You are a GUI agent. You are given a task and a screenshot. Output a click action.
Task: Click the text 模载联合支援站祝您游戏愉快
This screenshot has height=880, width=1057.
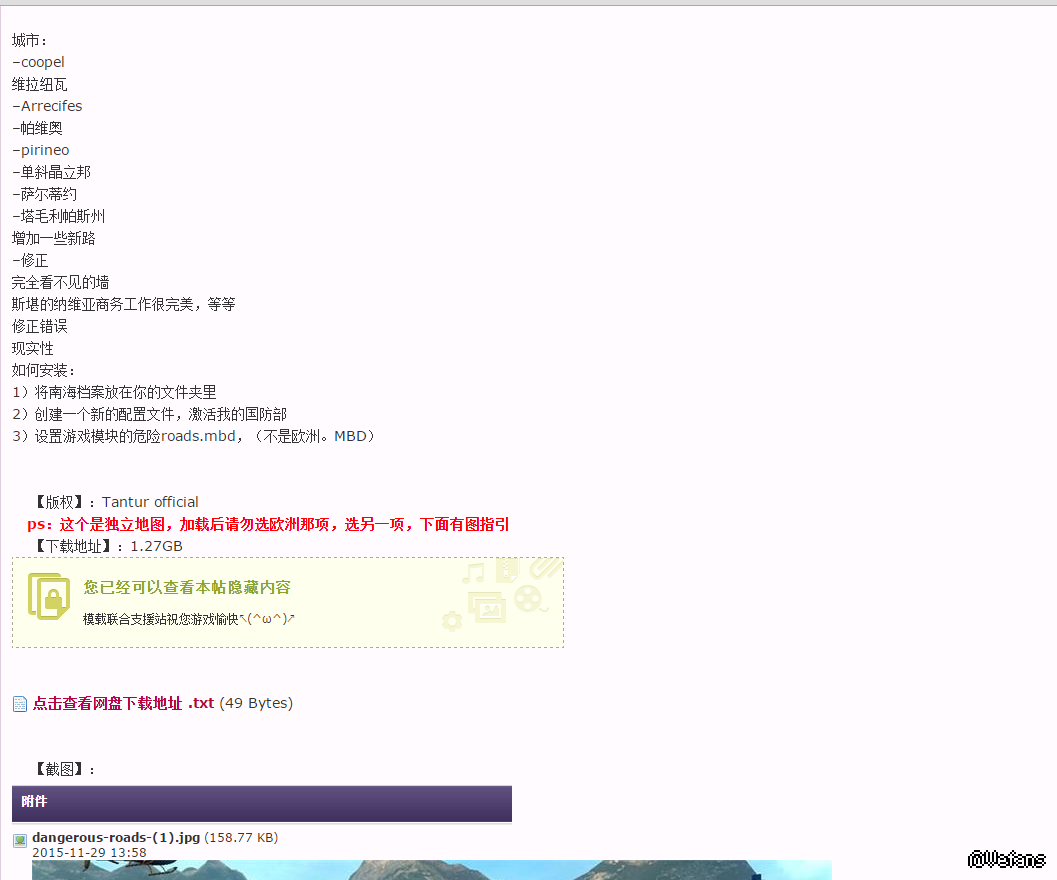point(160,619)
